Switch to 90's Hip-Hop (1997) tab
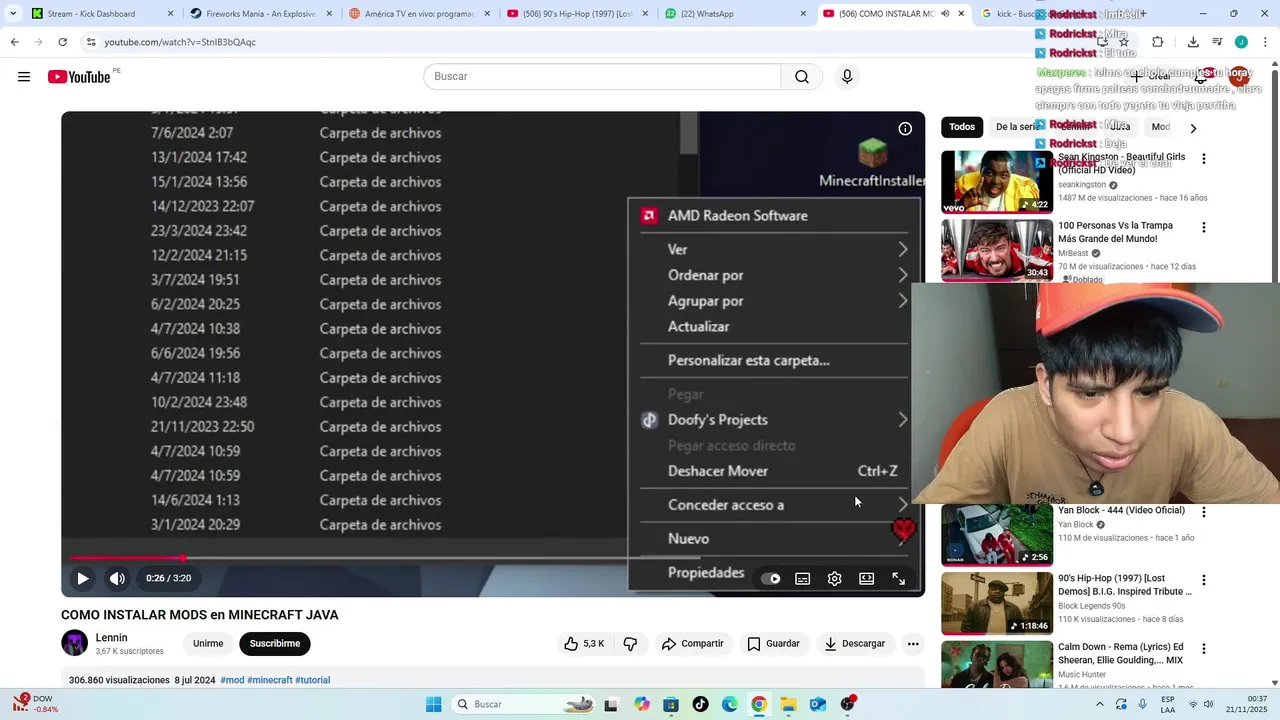Viewport: 1280px width, 720px height. point(577,14)
